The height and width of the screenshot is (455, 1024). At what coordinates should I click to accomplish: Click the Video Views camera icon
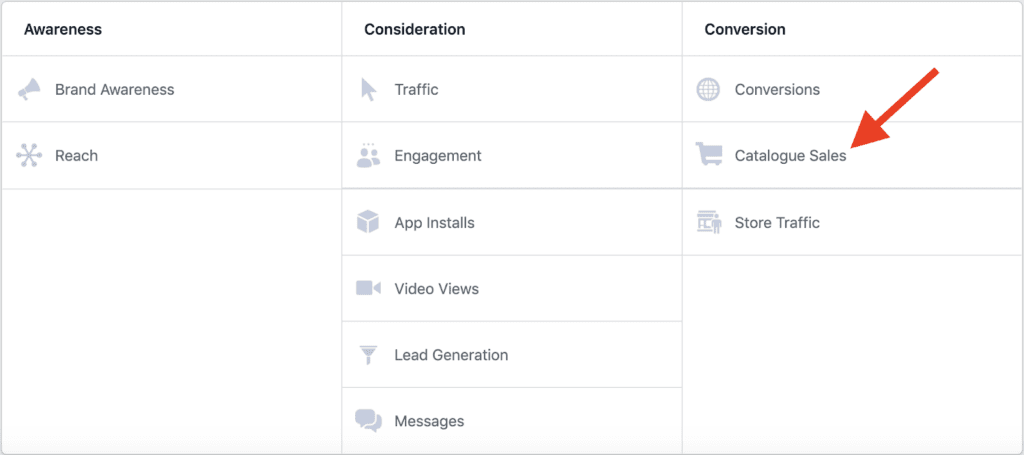click(369, 289)
